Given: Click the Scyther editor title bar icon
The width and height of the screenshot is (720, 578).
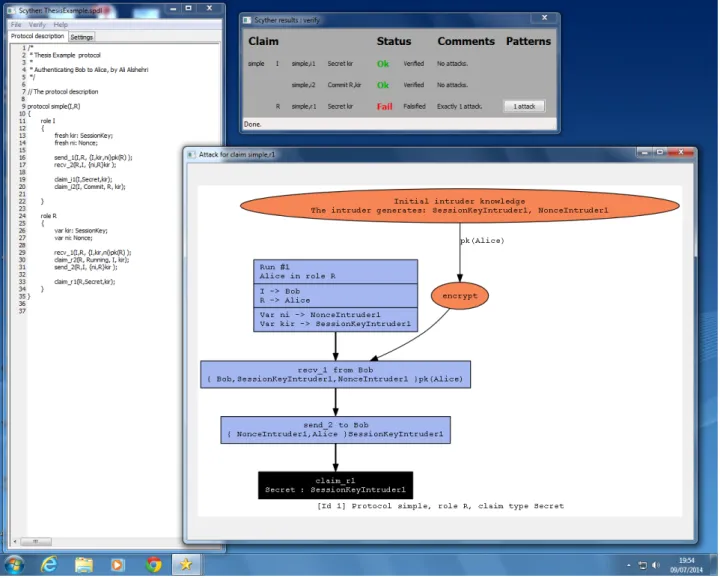Looking at the screenshot, I should pos(11,10).
